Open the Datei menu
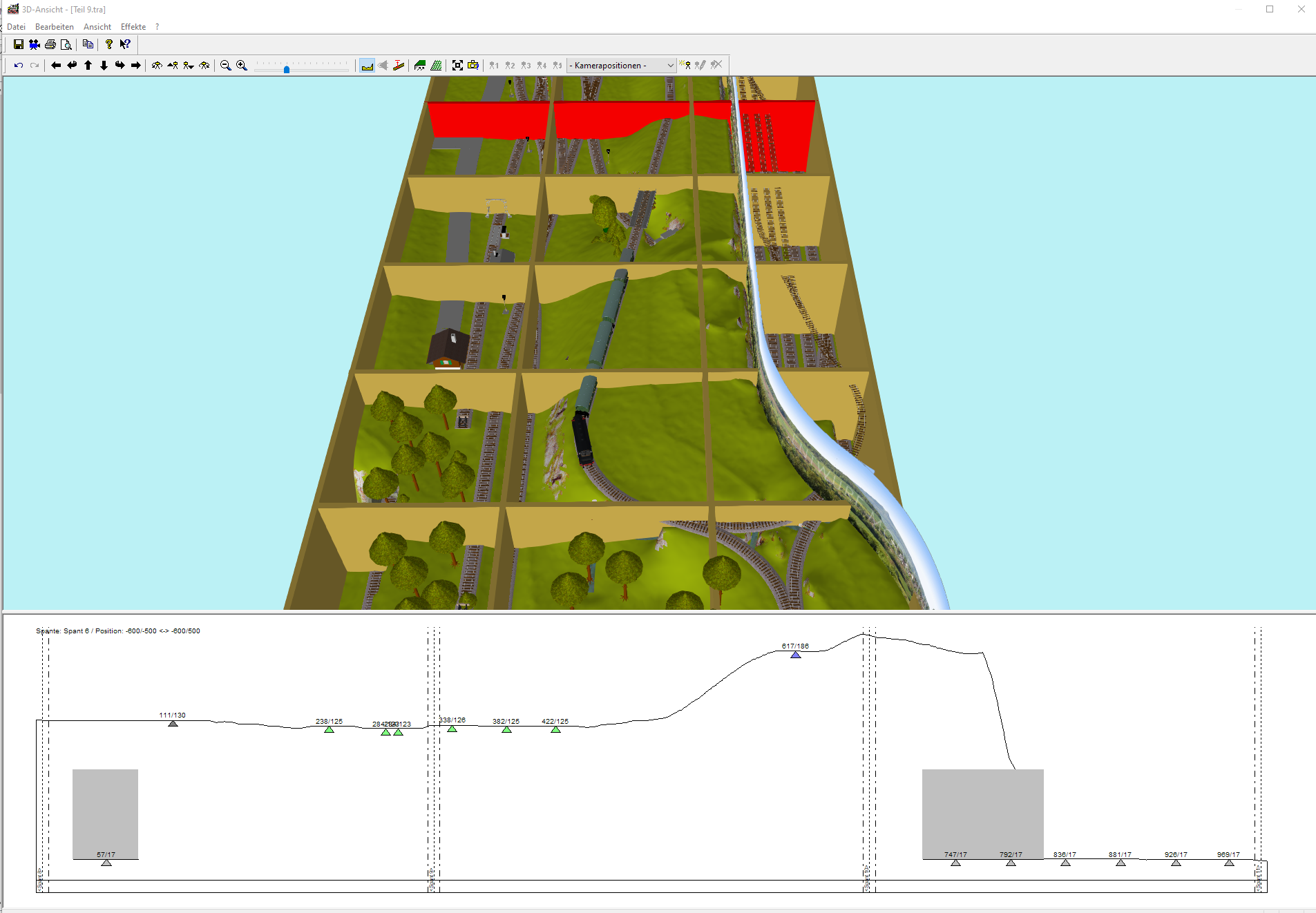 [x=16, y=27]
